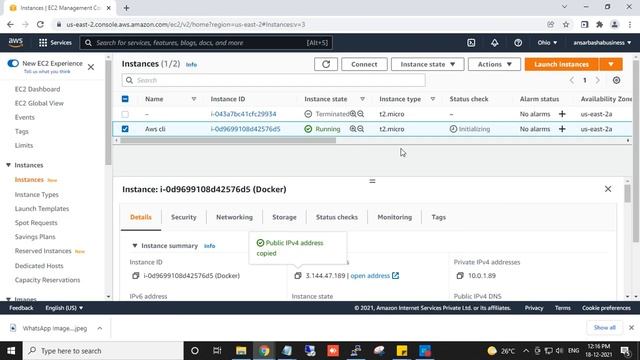Screen dimensions: 640x360
Task: Select the terminated instance checkbox
Action: [x=125, y=114]
